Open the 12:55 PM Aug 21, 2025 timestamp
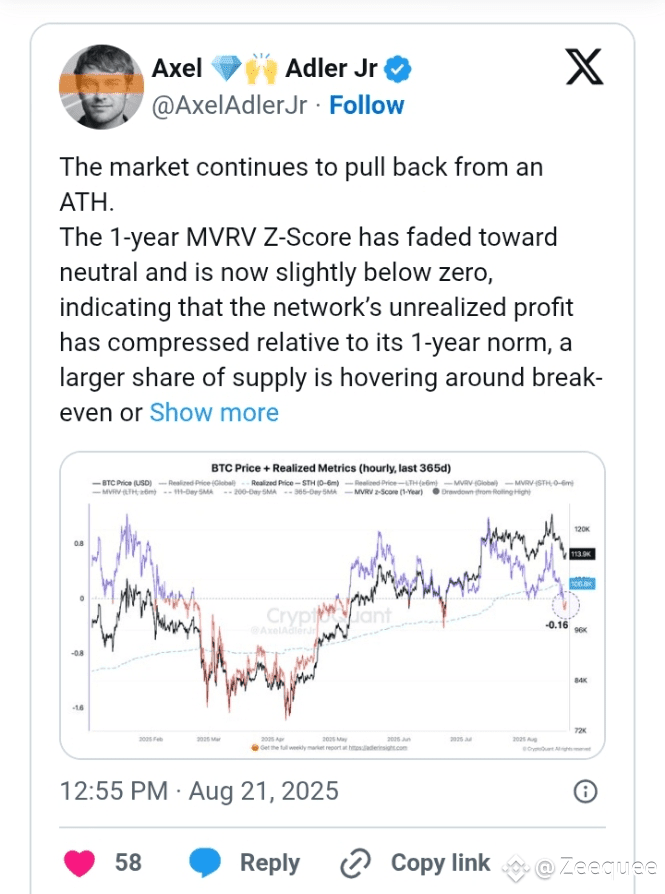Screen dimensions: 665x894 199,791
